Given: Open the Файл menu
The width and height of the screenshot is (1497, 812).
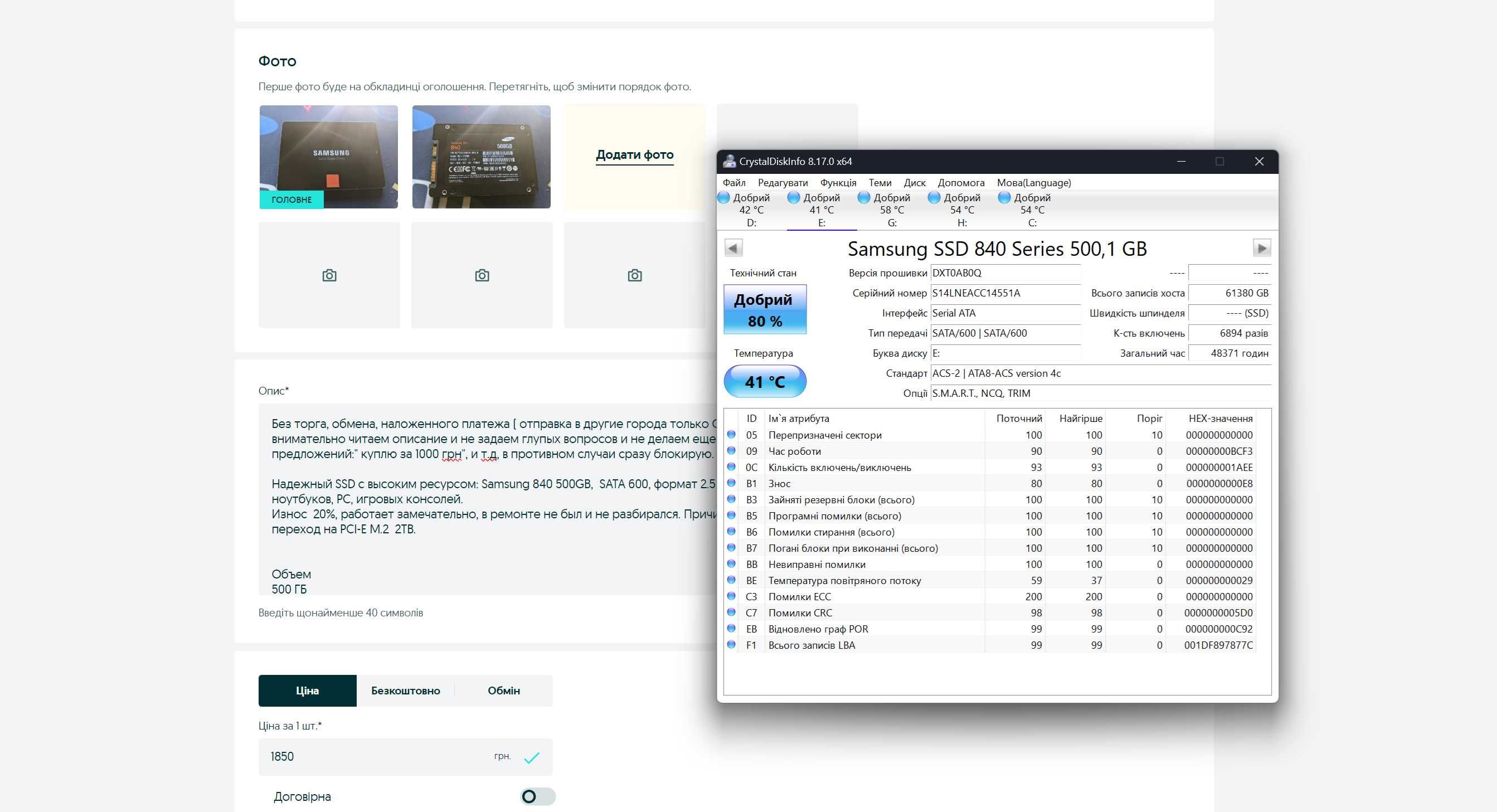Looking at the screenshot, I should click(x=734, y=182).
